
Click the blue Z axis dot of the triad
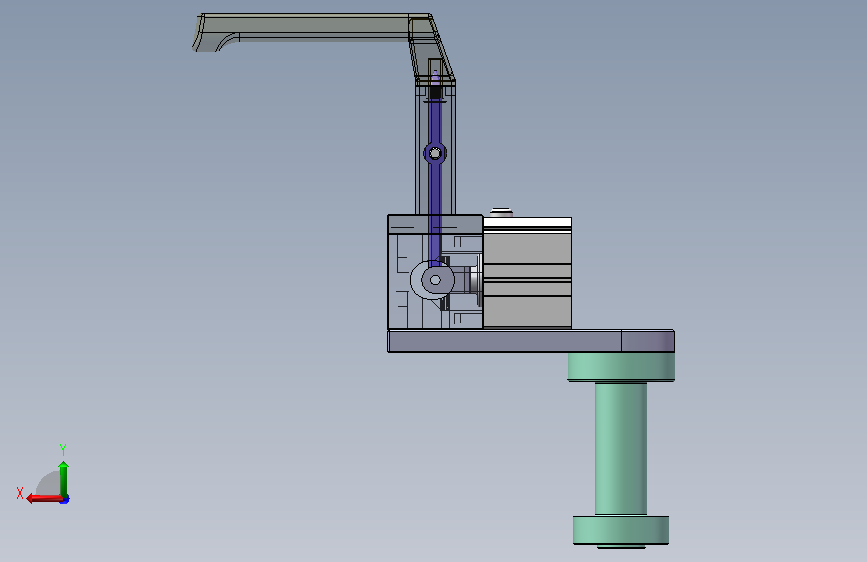click(65, 500)
